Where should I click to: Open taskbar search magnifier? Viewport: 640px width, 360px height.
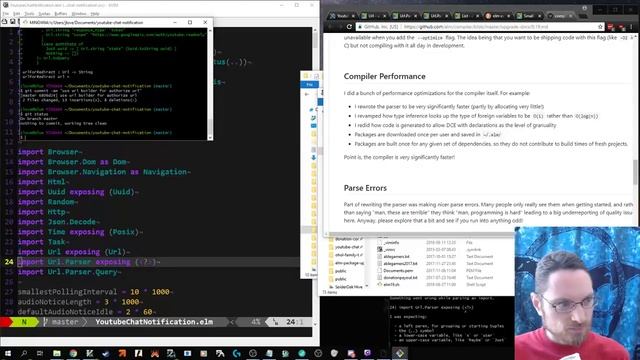[x=24, y=353]
